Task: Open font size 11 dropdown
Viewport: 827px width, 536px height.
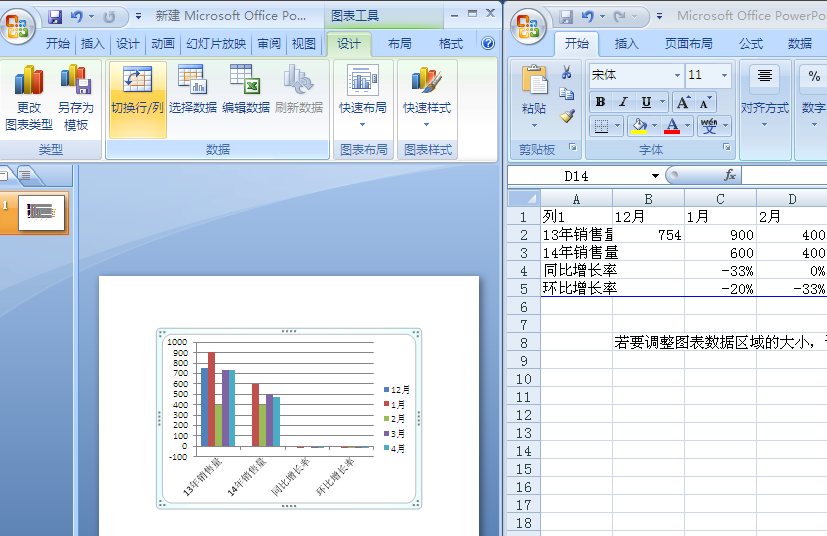Action: click(x=725, y=75)
